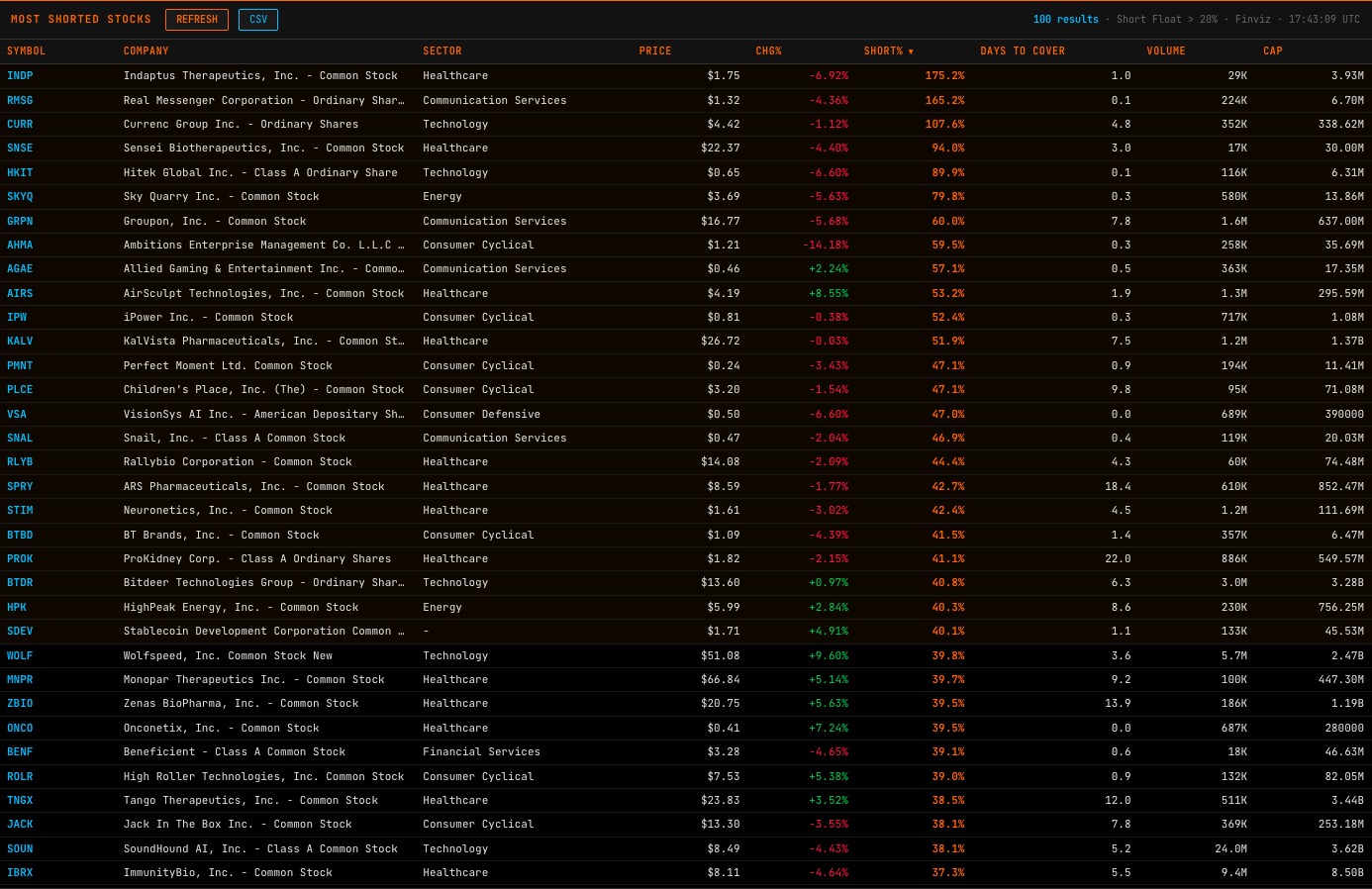The image size is (1372, 889).
Task: Click the 18.4 days to cover for SPRY
Action: pyautogui.click(x=1118, y=486)
